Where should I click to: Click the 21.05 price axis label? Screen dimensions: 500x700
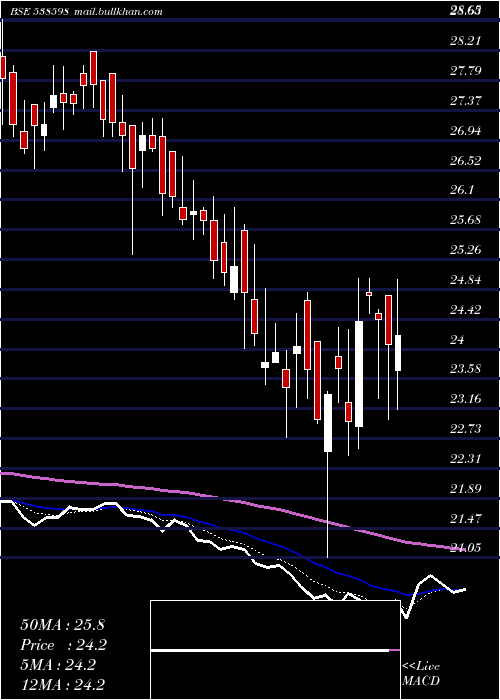[x=465, y=548]
